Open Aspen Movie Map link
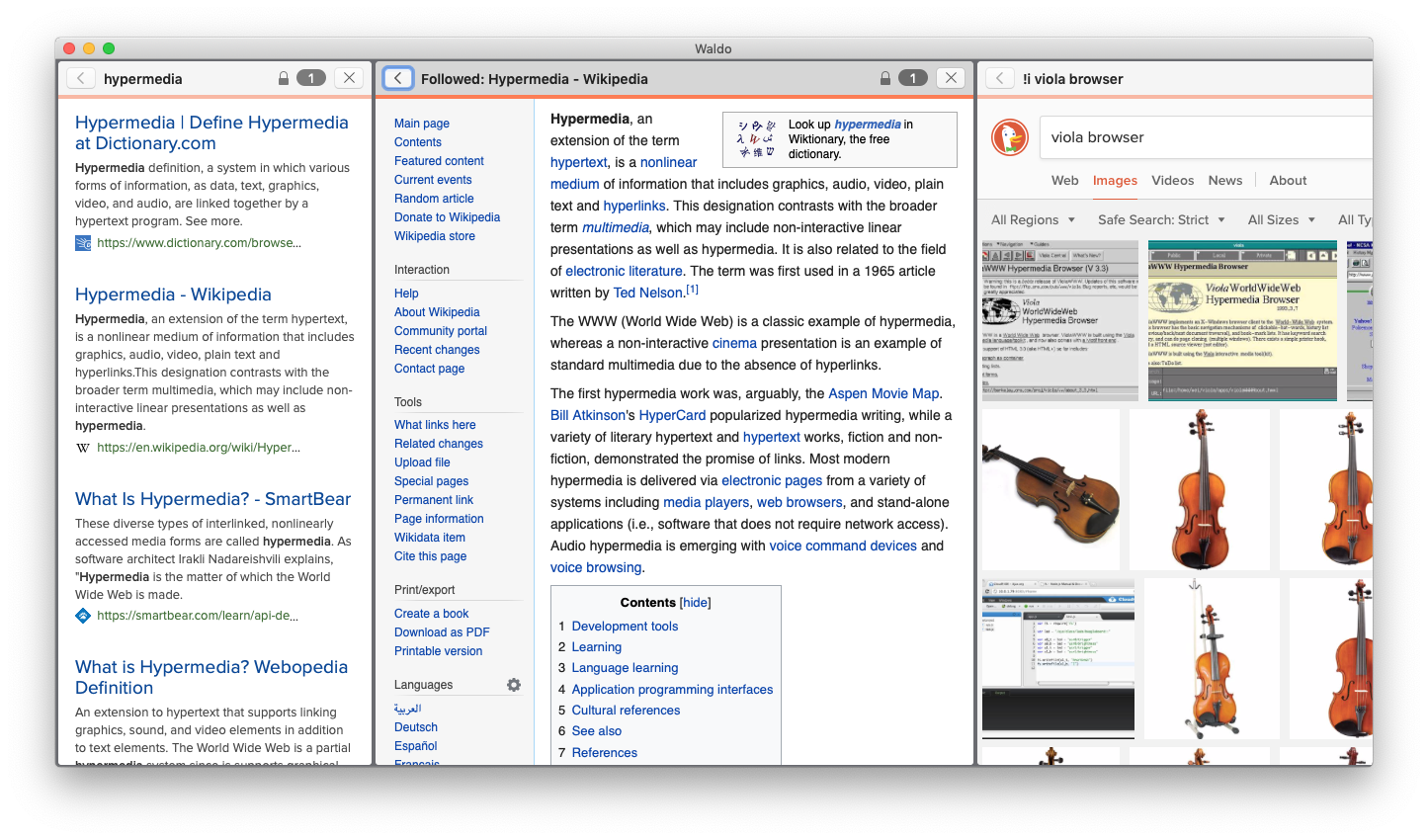 click(883, 393)
